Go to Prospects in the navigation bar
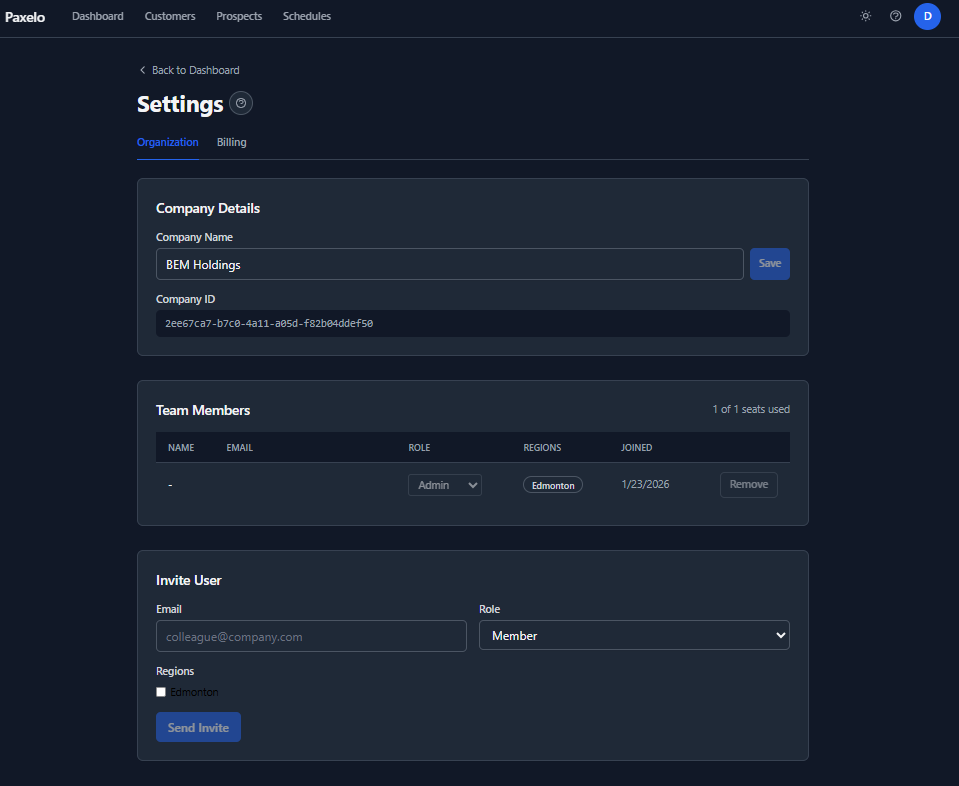959x786 pixels. [239, 16]
